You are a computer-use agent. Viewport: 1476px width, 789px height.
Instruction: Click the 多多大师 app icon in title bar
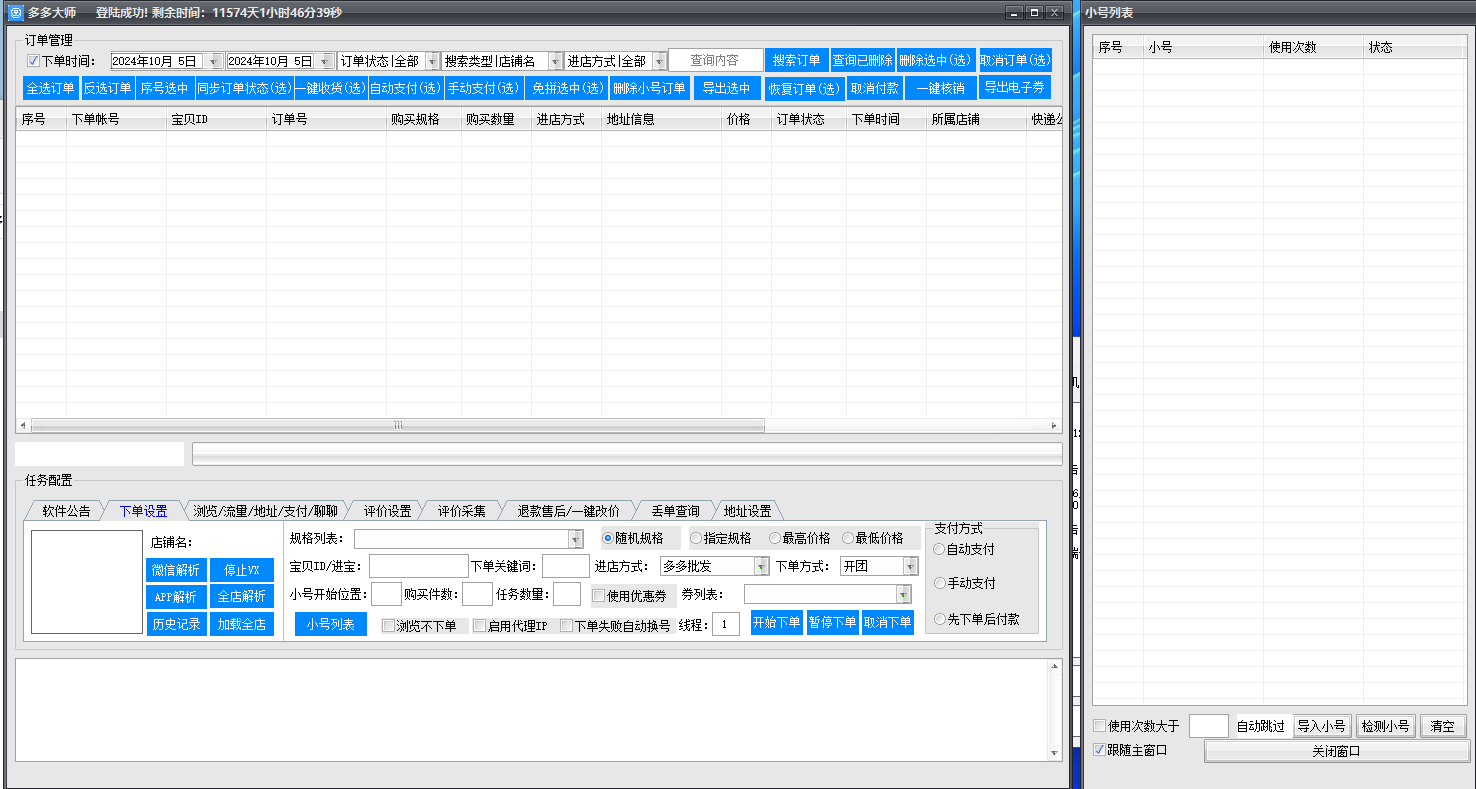tap(15, 13)
